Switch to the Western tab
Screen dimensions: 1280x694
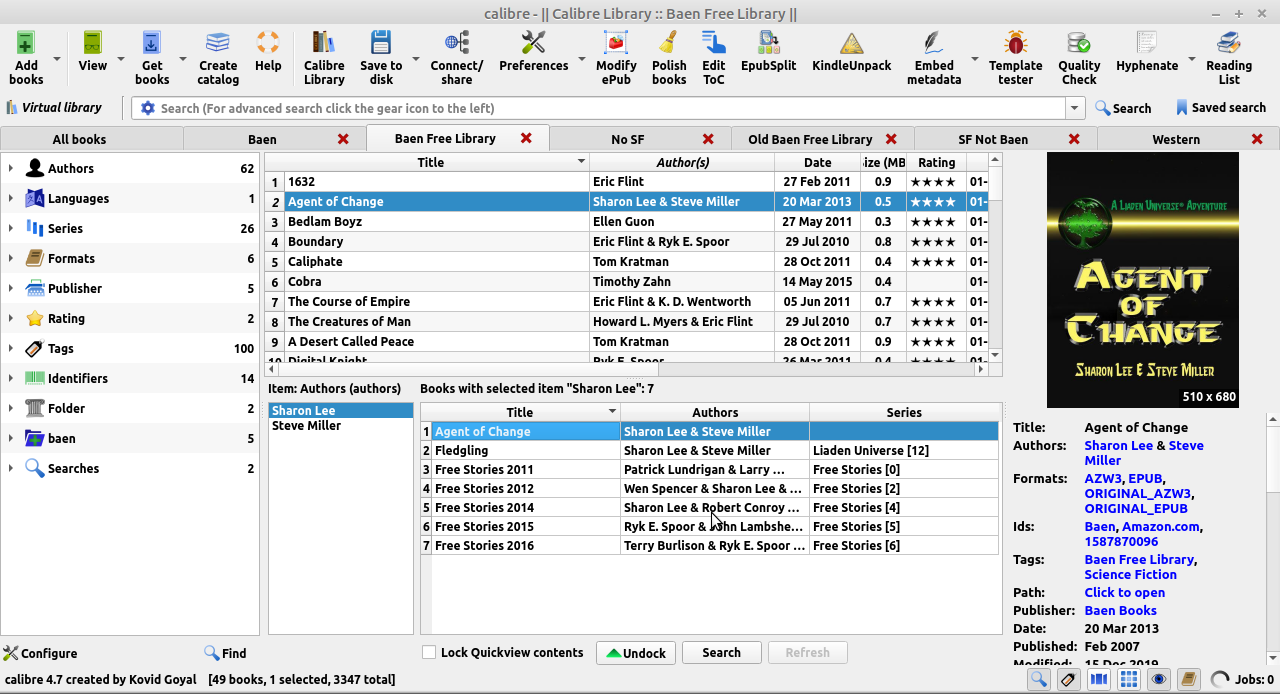tap(1176, 139)
